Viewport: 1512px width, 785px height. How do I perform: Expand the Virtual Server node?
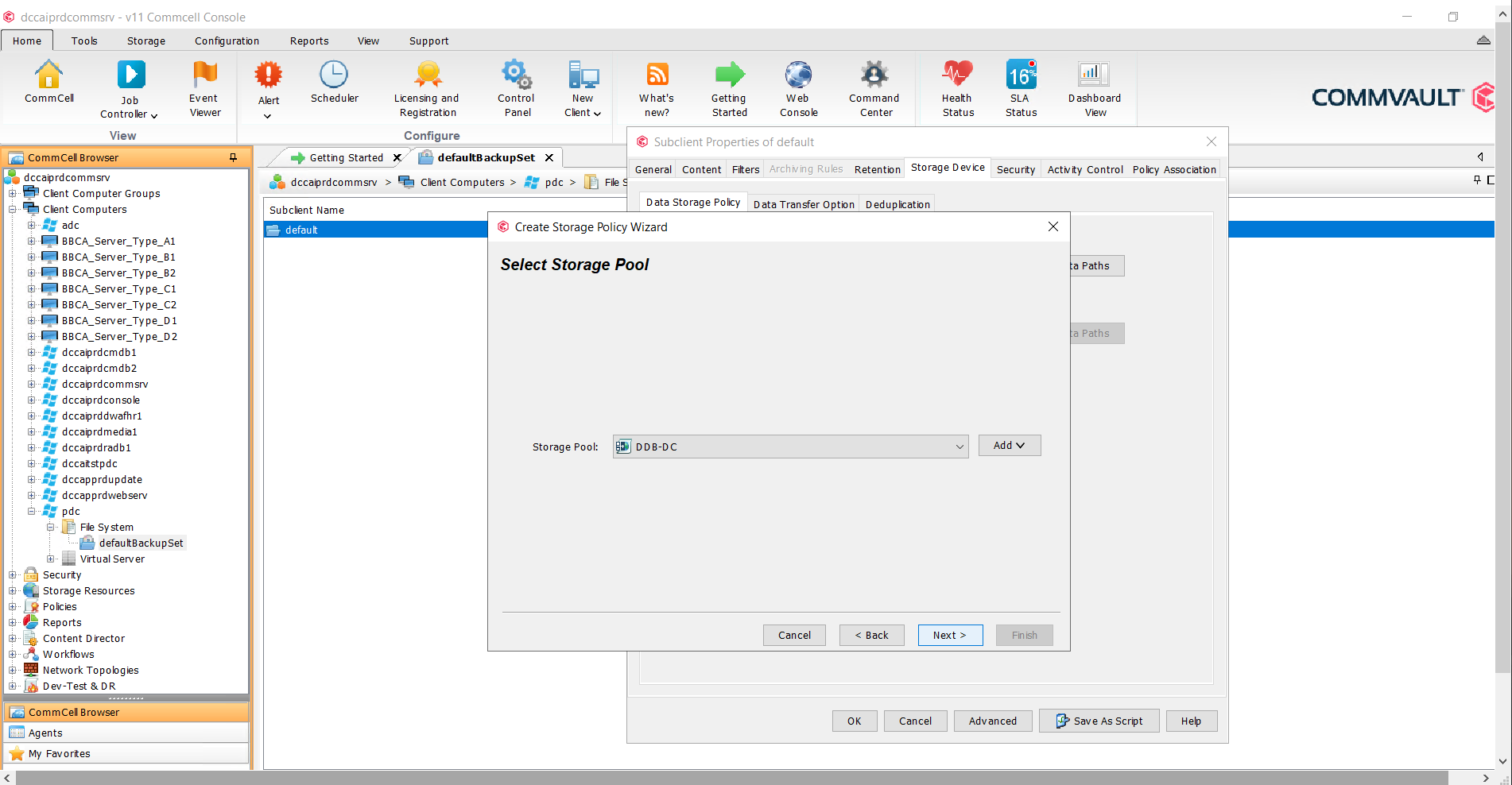pos(51,559)
